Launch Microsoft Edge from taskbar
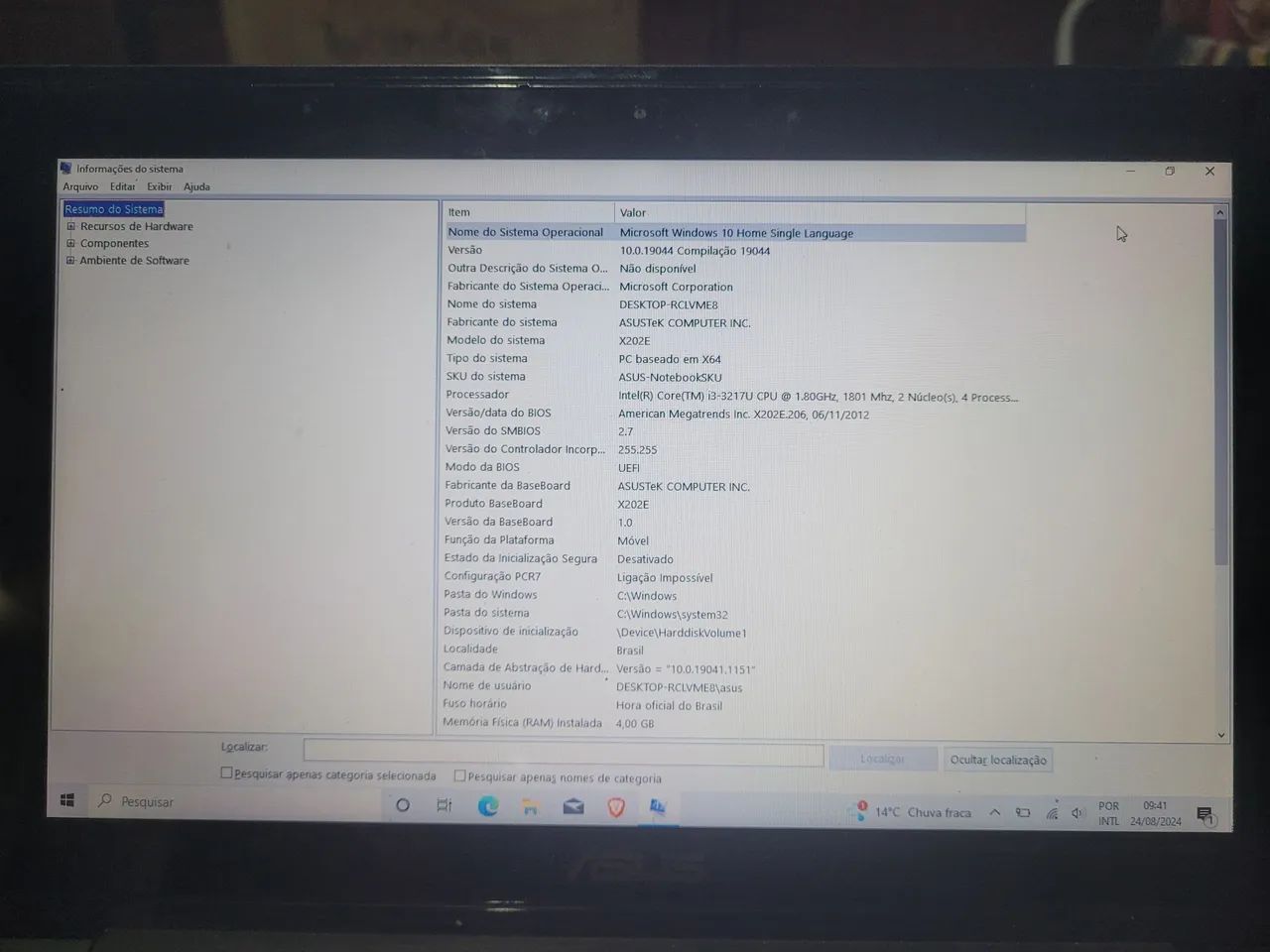Image resolution: width=1270 pixels, height=952 pixels. tap(488, 806)
